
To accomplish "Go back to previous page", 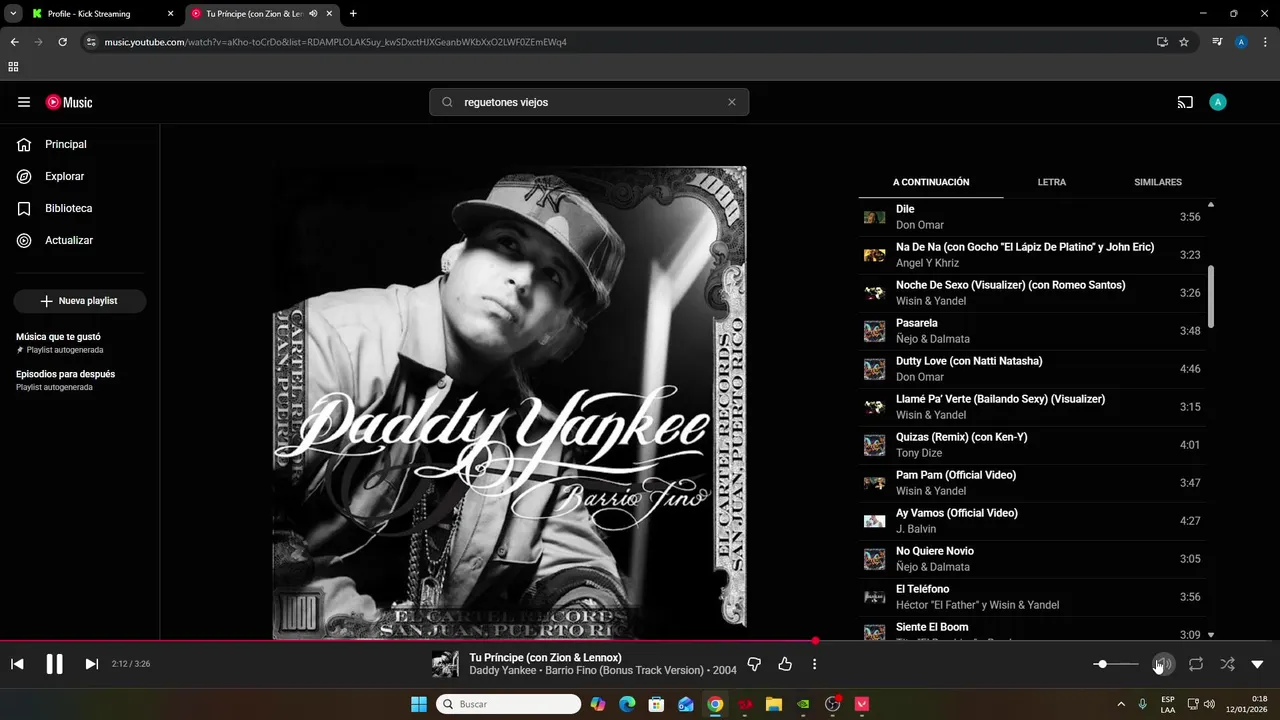I will point(14,42).
